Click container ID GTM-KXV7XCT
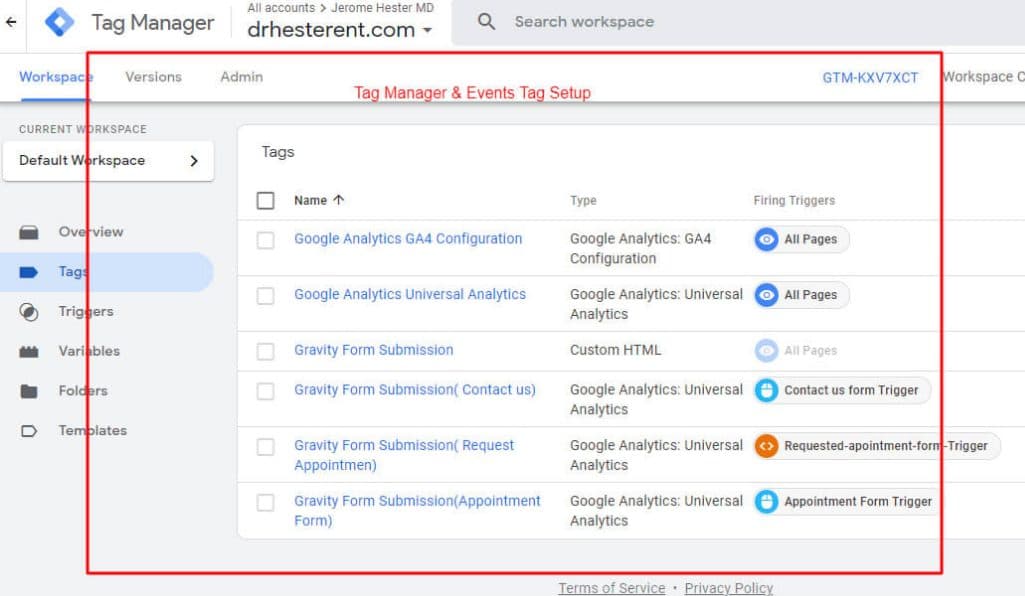 pos(870,77)
